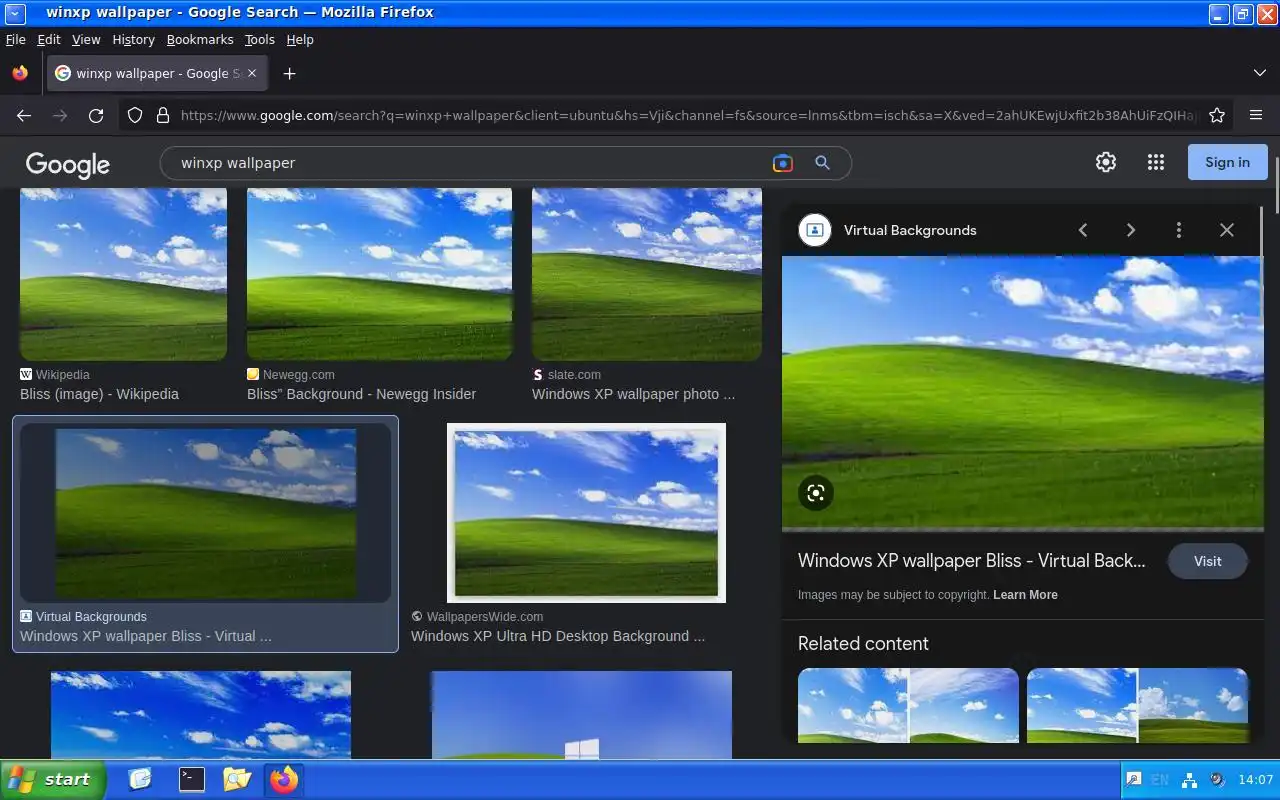Open first Related content thumbnail
1280x800 pixels.
[x=908, y=706]
